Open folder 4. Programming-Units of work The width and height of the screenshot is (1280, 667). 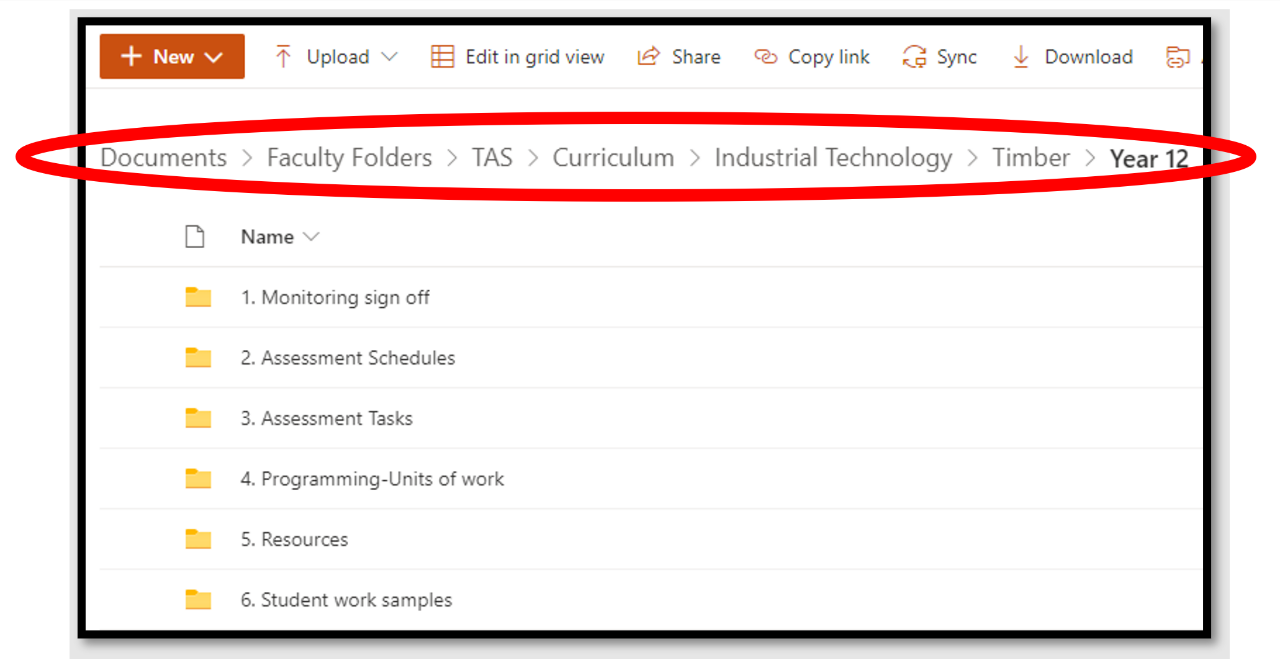[x=372, y=479]
